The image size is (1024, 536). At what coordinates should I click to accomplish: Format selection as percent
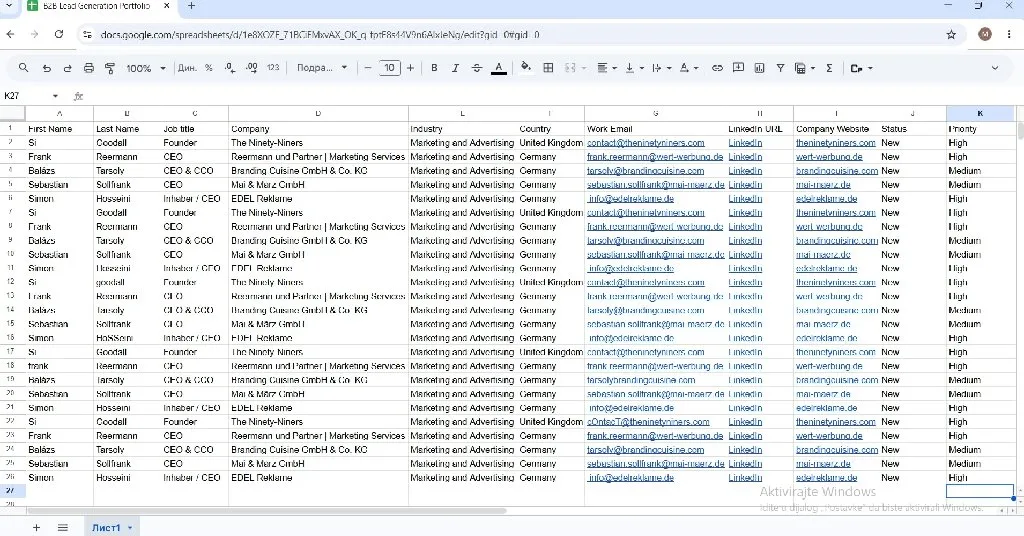pos(208,68)
